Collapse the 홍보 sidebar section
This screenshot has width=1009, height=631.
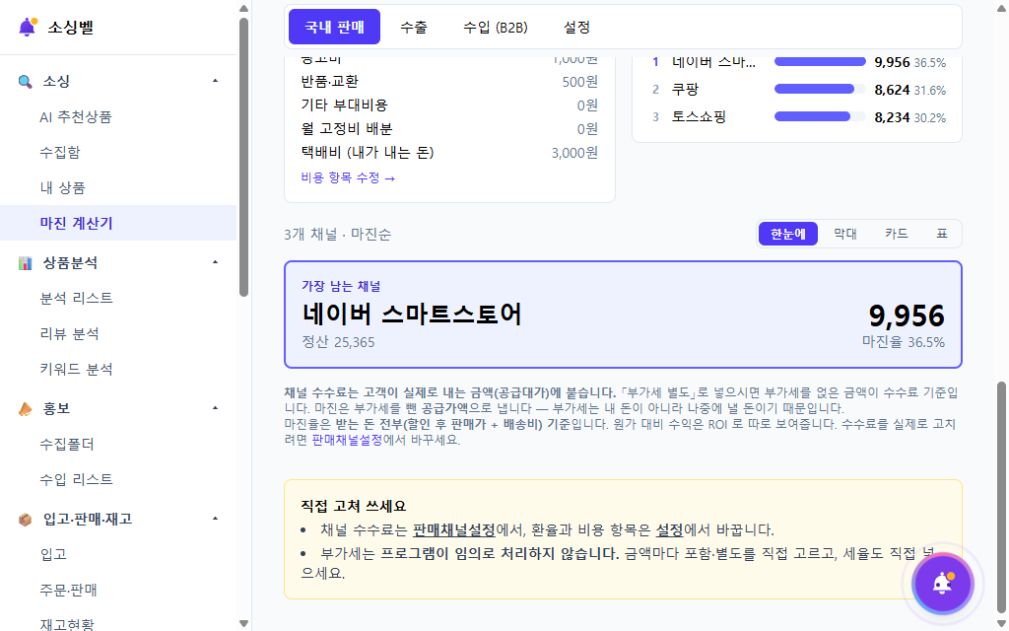[x=215, y=408]
